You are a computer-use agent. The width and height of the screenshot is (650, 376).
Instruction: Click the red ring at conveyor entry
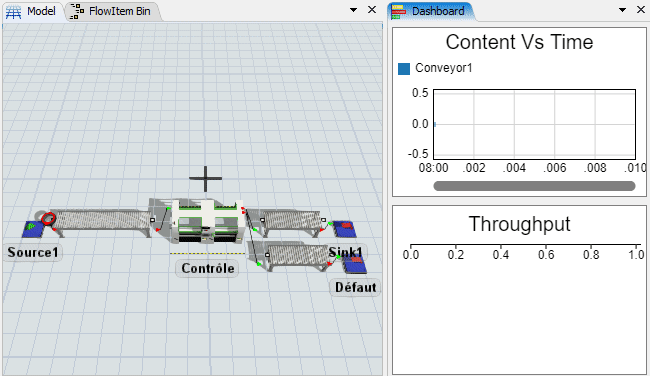coord(49,218)
